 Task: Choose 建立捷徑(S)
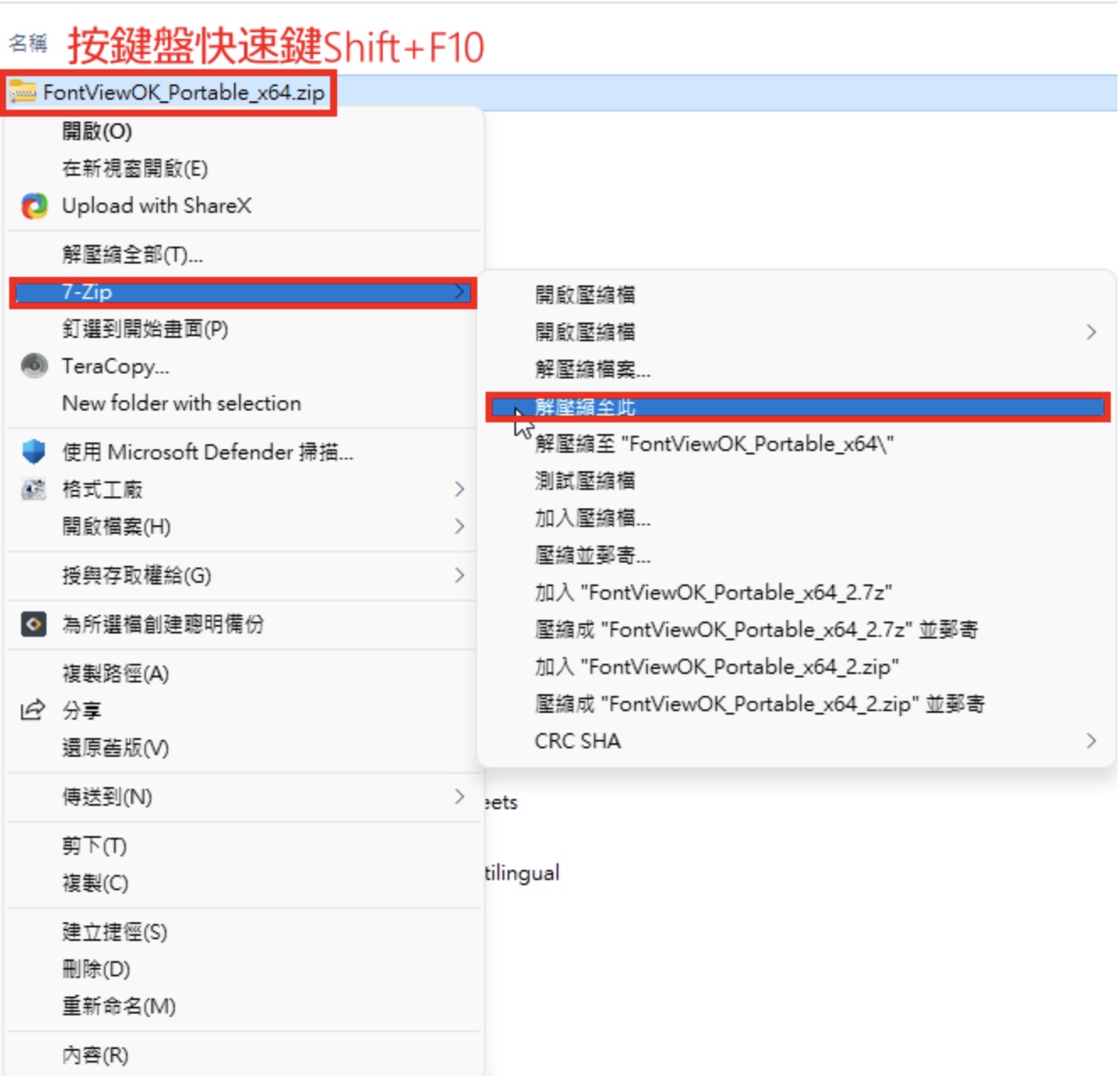pyautogui.click(x=244, y=932)
